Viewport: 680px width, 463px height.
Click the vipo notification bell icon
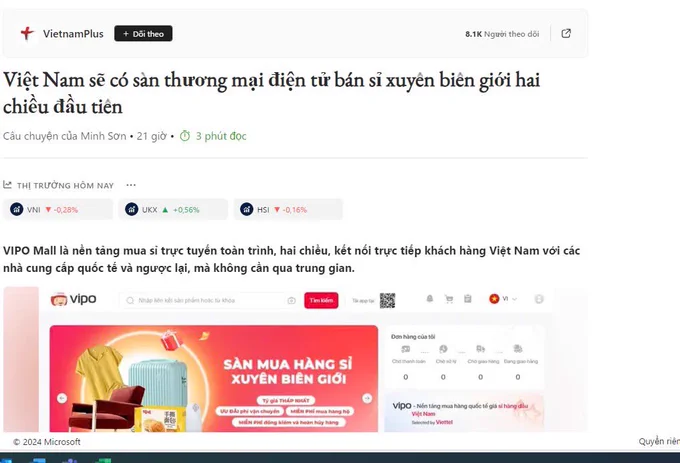point(430,299)
